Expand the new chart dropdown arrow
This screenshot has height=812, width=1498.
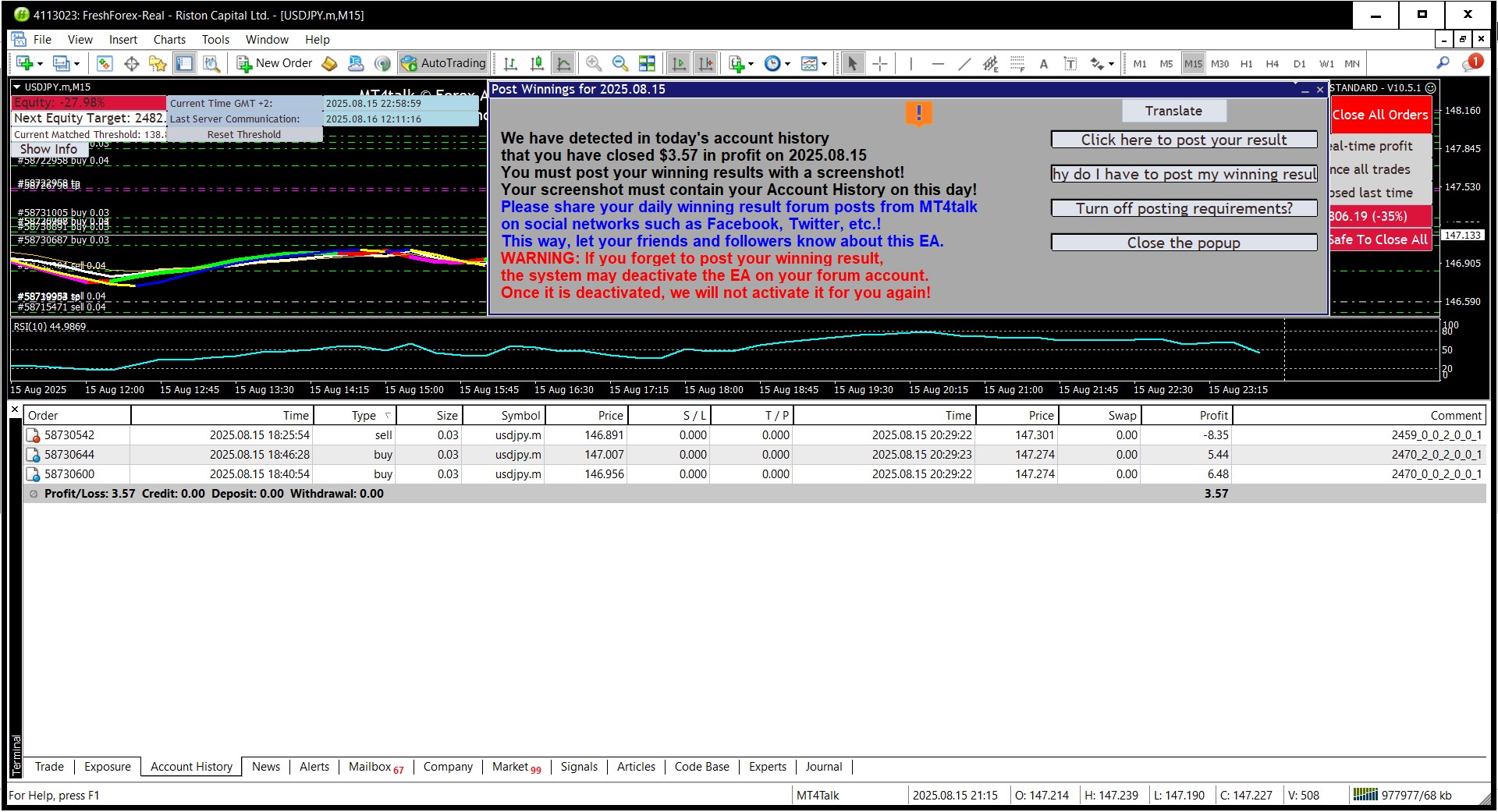point(40,64)
